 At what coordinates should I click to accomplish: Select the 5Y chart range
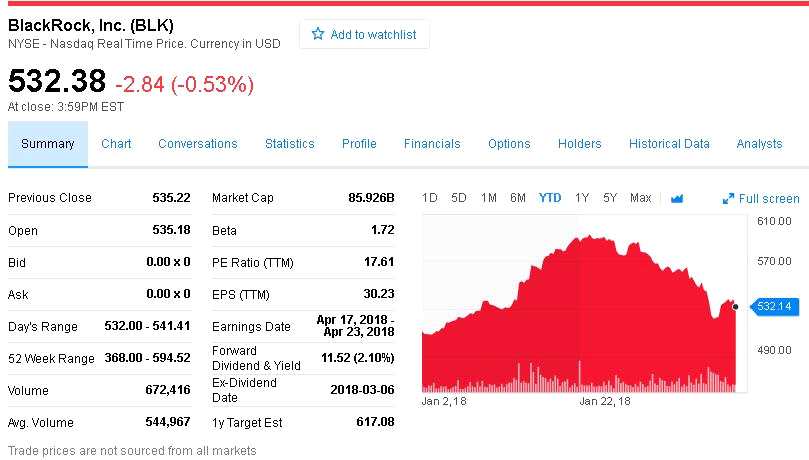[x=610, y=198]
